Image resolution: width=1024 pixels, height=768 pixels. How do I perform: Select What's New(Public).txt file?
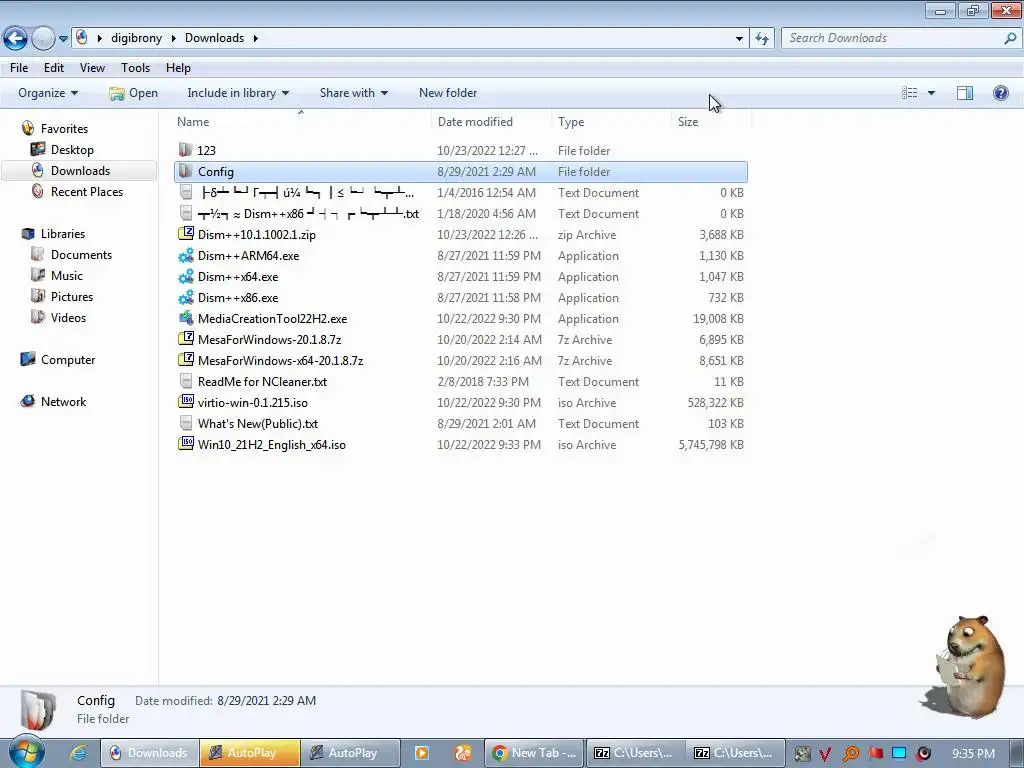[x=257, y=423]
